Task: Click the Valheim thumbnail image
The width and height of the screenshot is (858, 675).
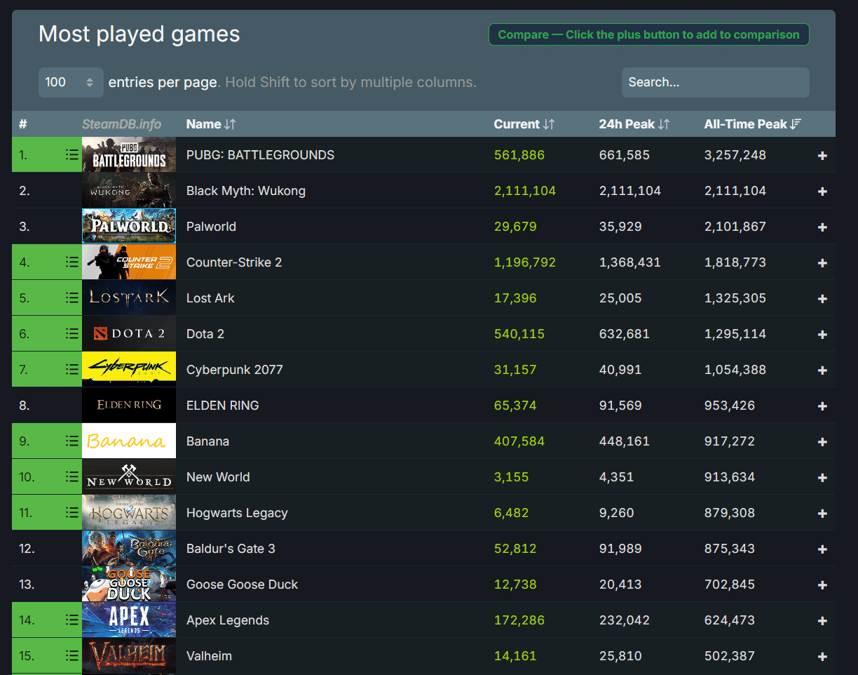Action: (129, 655)
